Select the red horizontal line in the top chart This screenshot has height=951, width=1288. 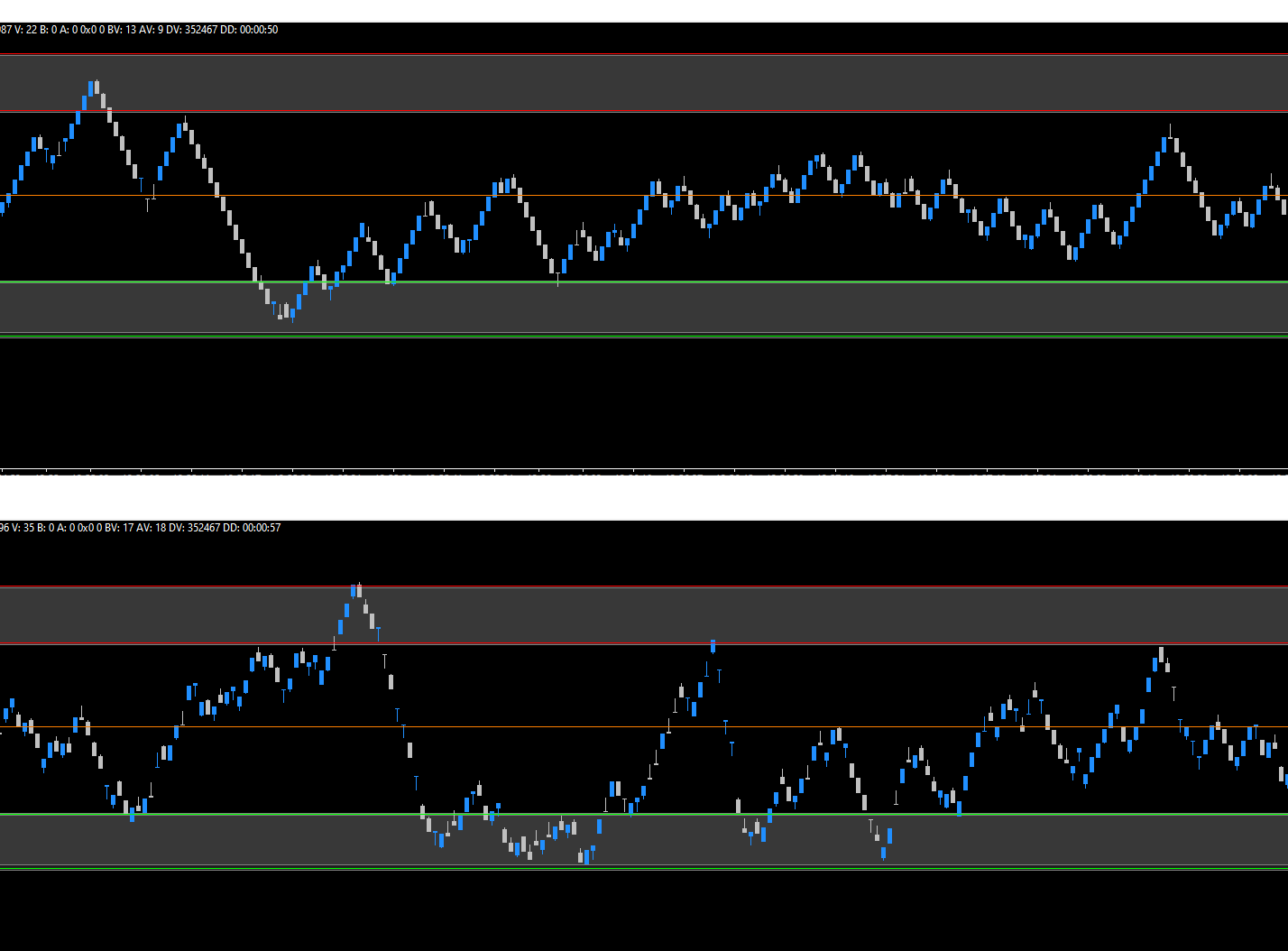tap(644, 112)
